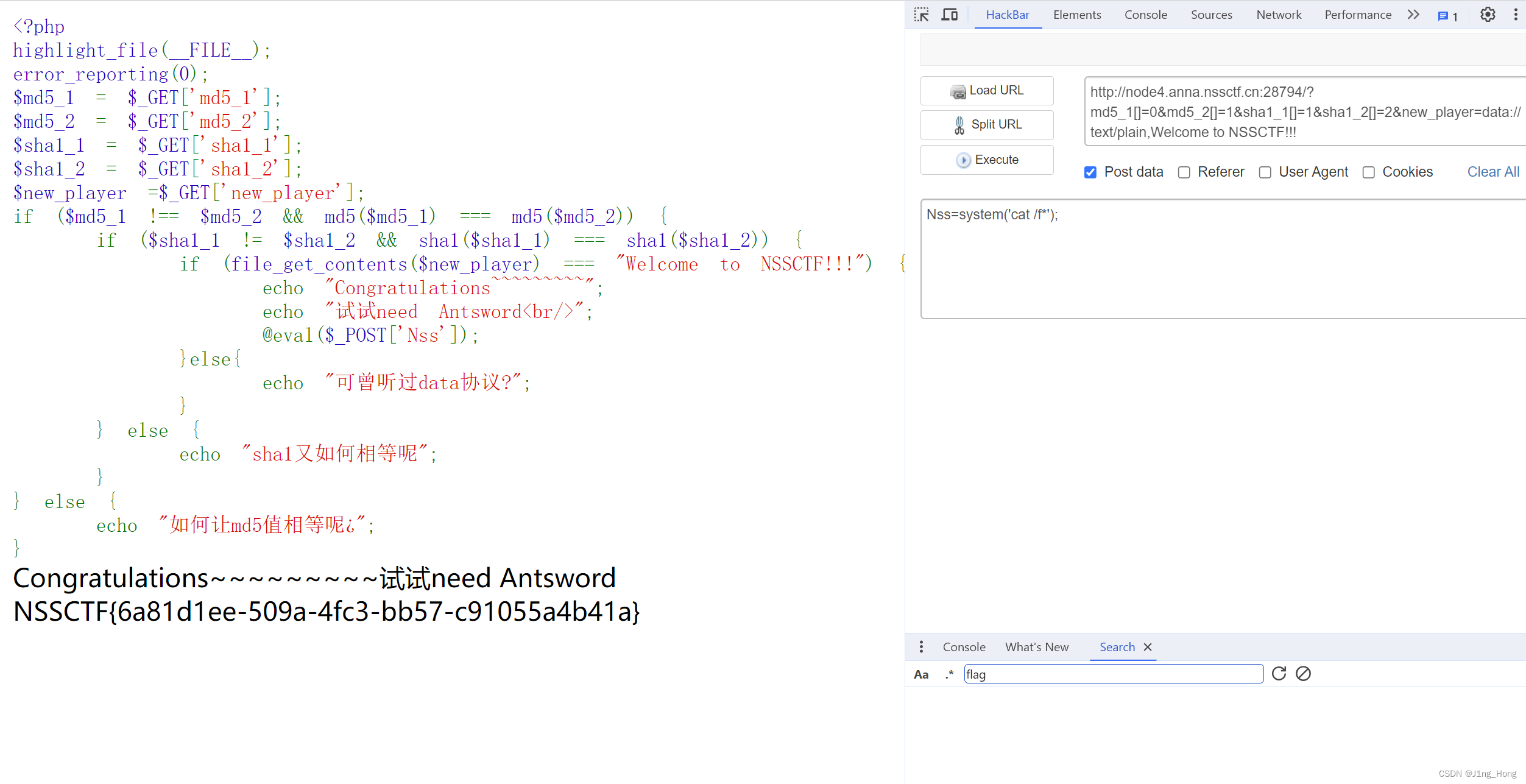Enable the Referer checkbox
Image resolution: width=1526 pixels, height=784 pixels.
[x=1184, y=172]
